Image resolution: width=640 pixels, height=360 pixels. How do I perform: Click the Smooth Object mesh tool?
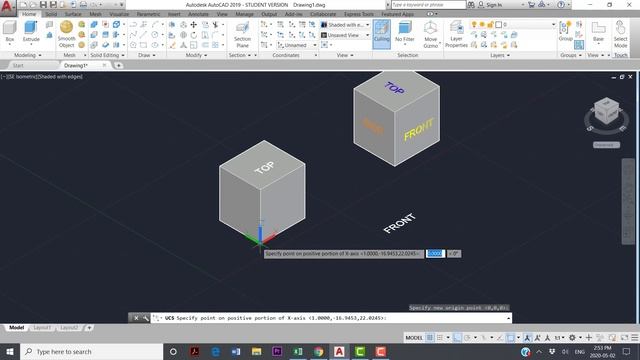click(x=66, y=34)
